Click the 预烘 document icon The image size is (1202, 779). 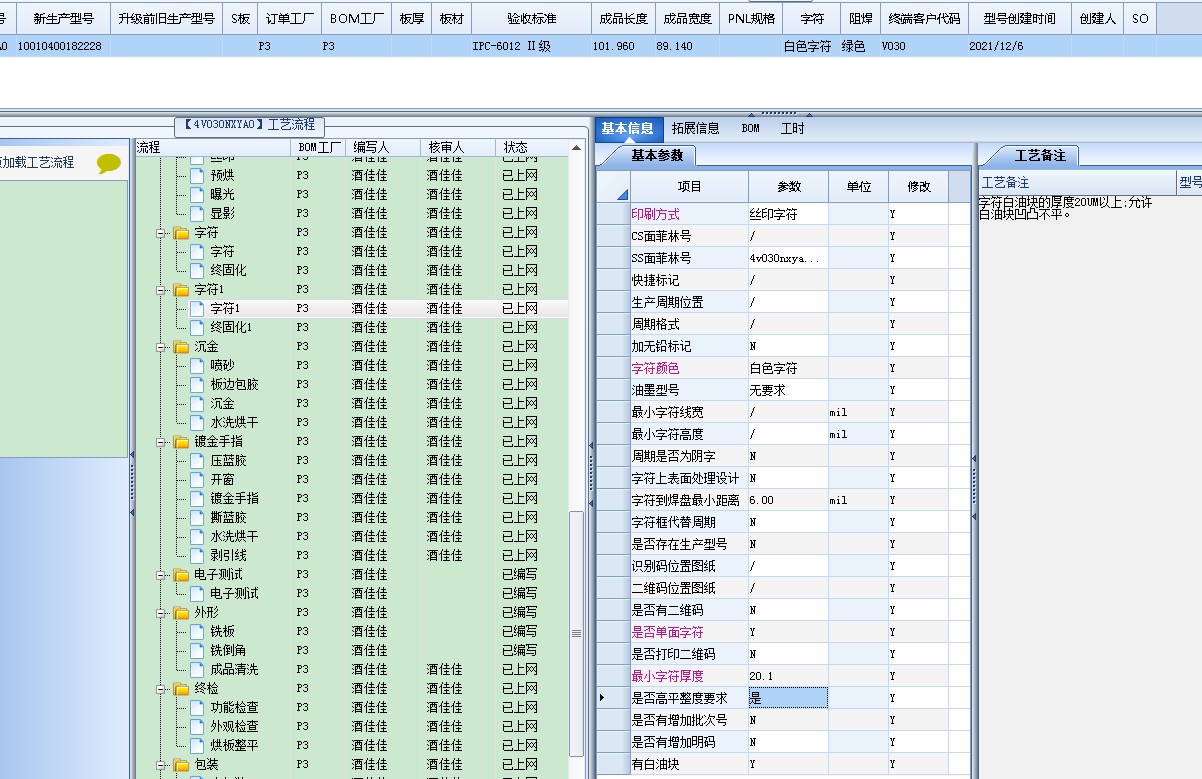pyautogui.click(x=197, y=175)
